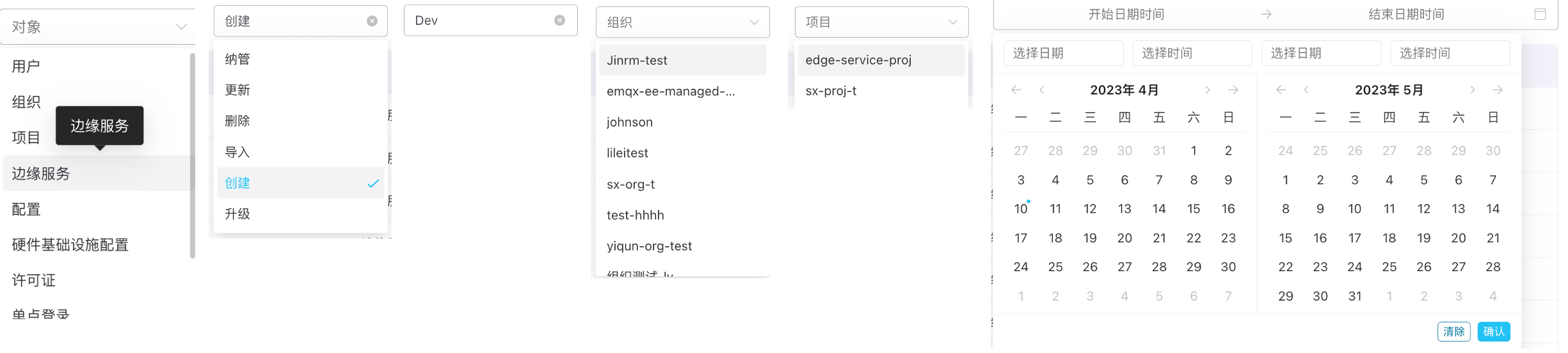Expand the 对象 dropdown
The width and height of the screenshot is (1568, 353).
(181, 27)
